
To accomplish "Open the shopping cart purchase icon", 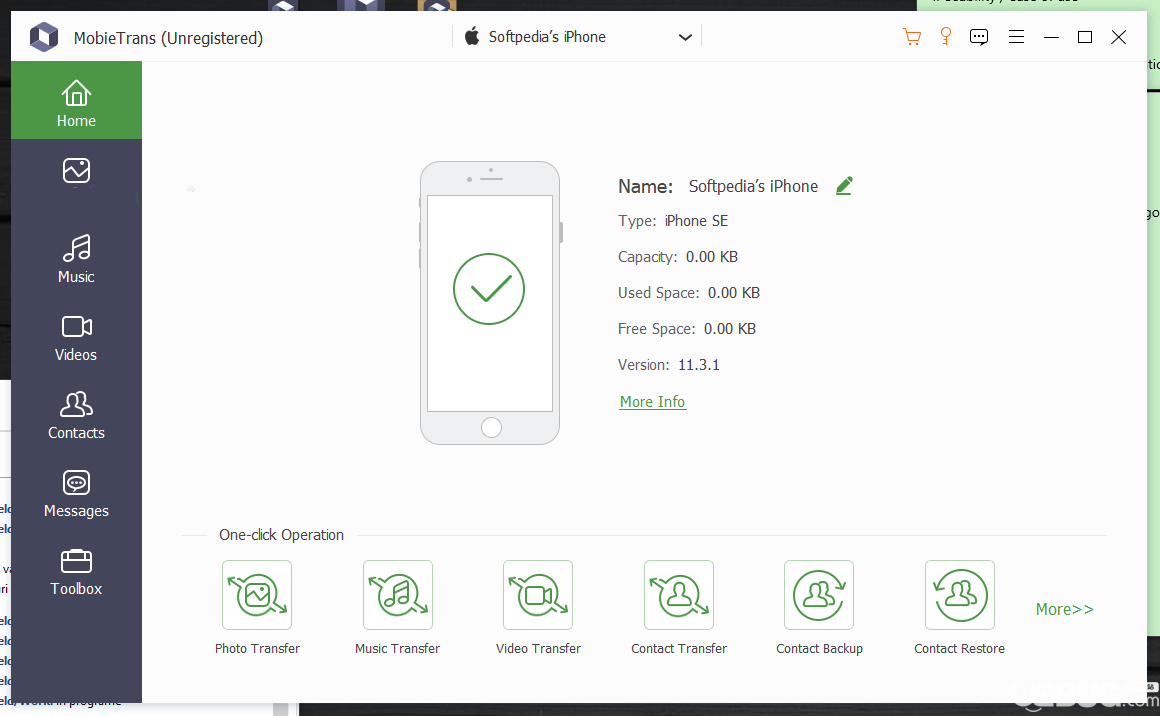I will (911, 37).
